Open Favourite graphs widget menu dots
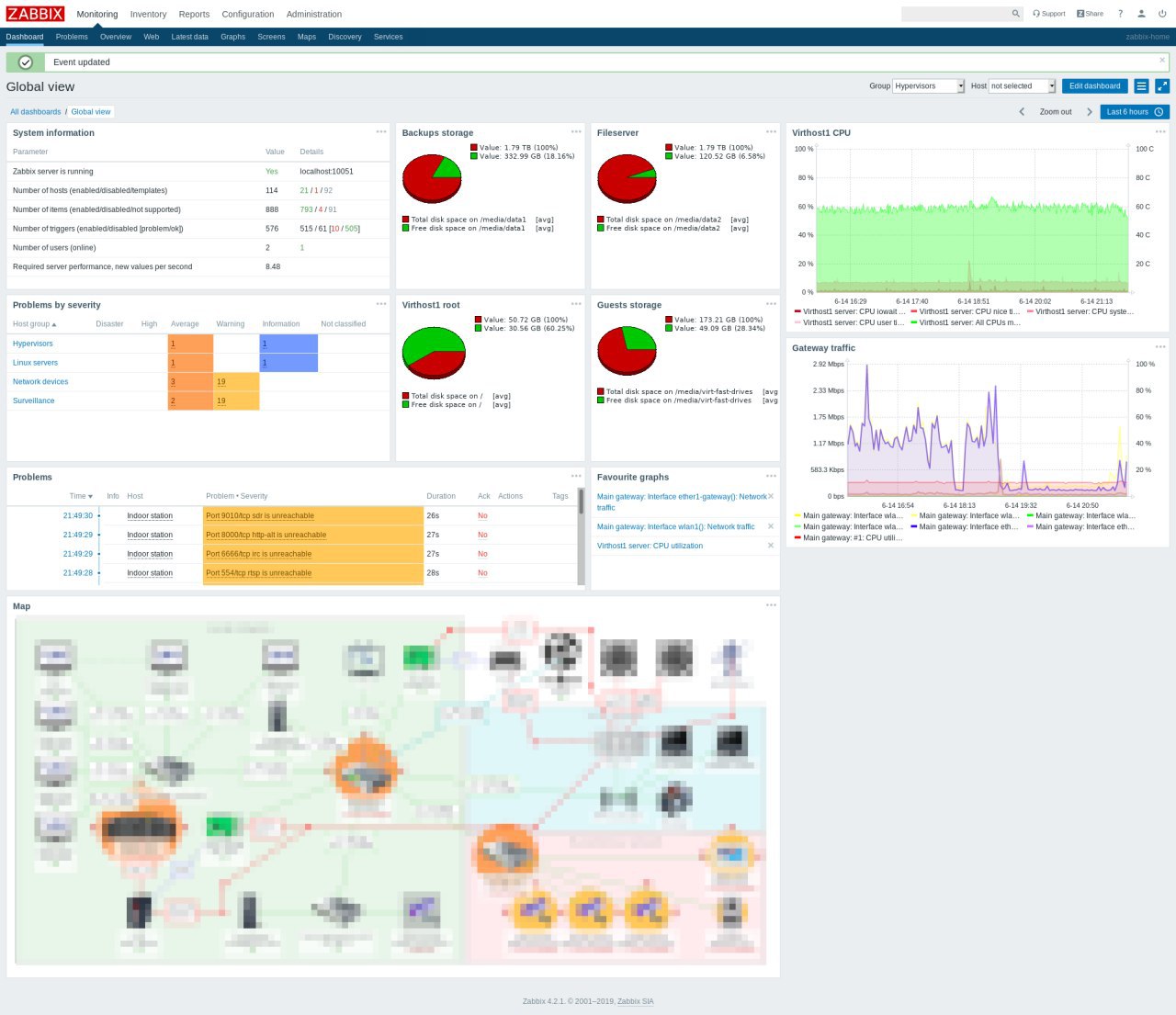This screenshot has height=1015, width=1176. pyautogui.click(x=771, y=476)
